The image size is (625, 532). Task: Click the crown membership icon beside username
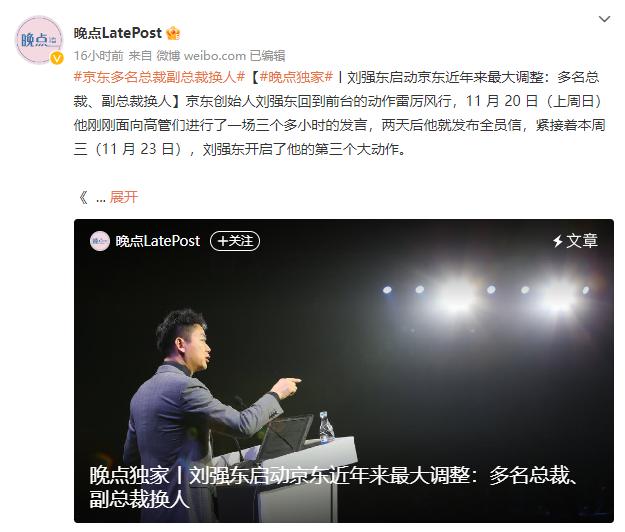coord(173,33)
